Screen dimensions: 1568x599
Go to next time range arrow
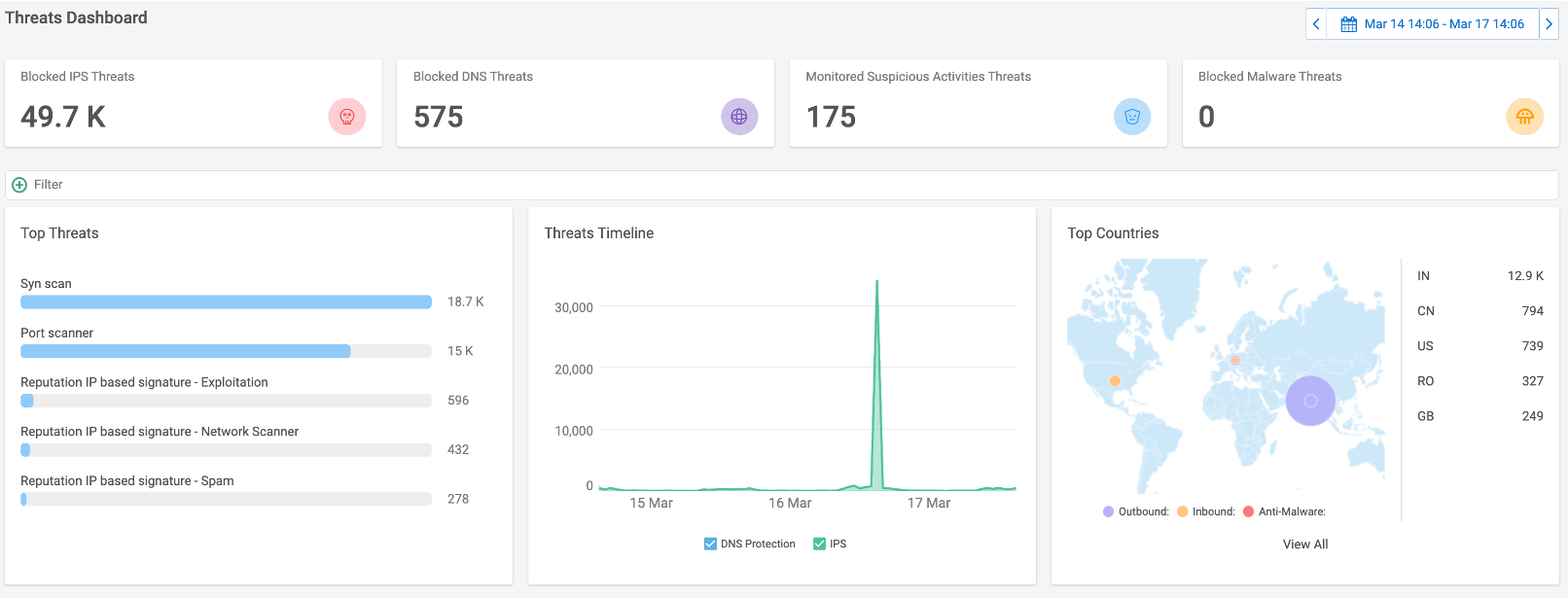click(x=1550, y=24)
